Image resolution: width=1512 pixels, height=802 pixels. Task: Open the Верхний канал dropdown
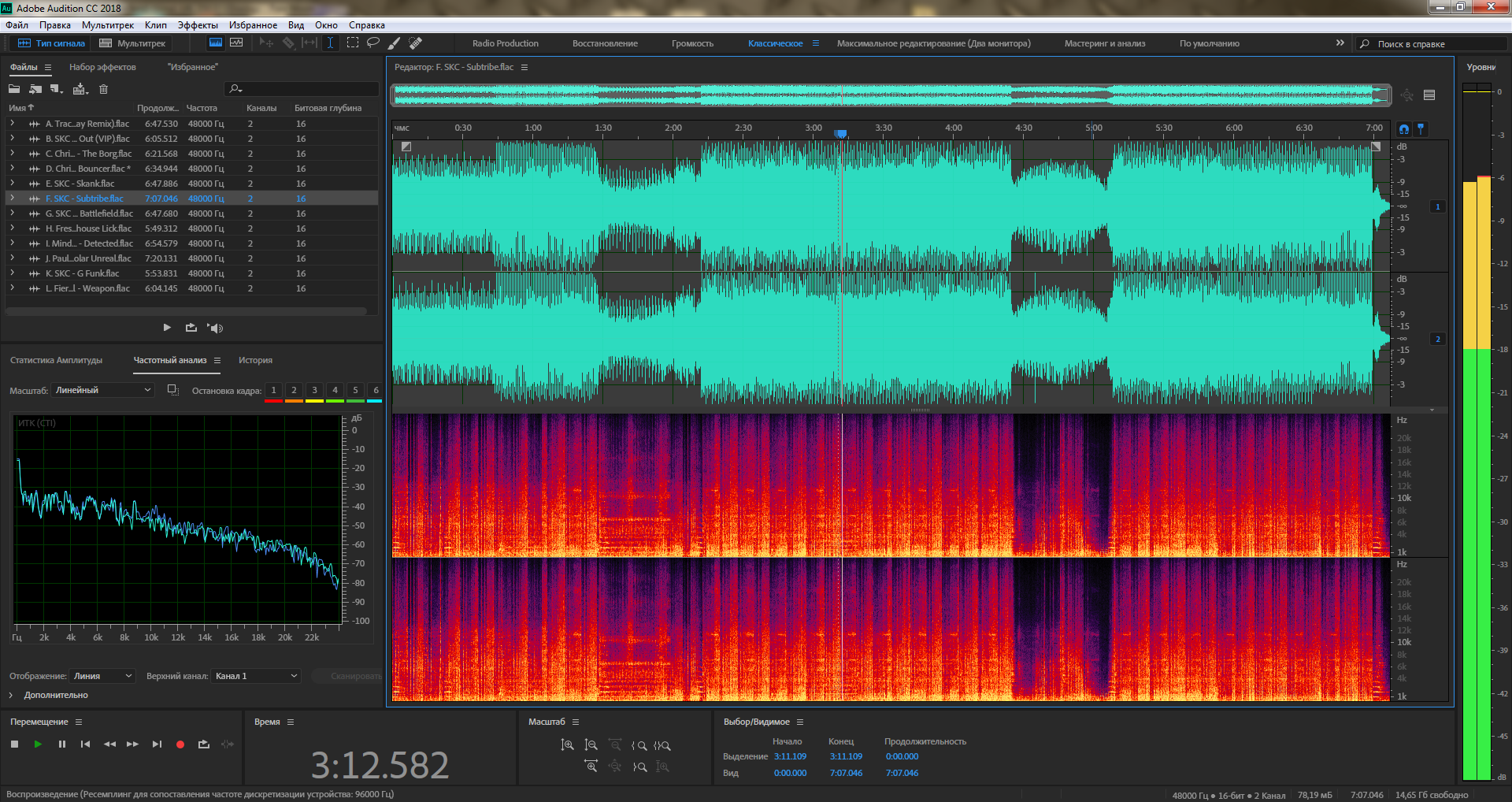(256, 676)
